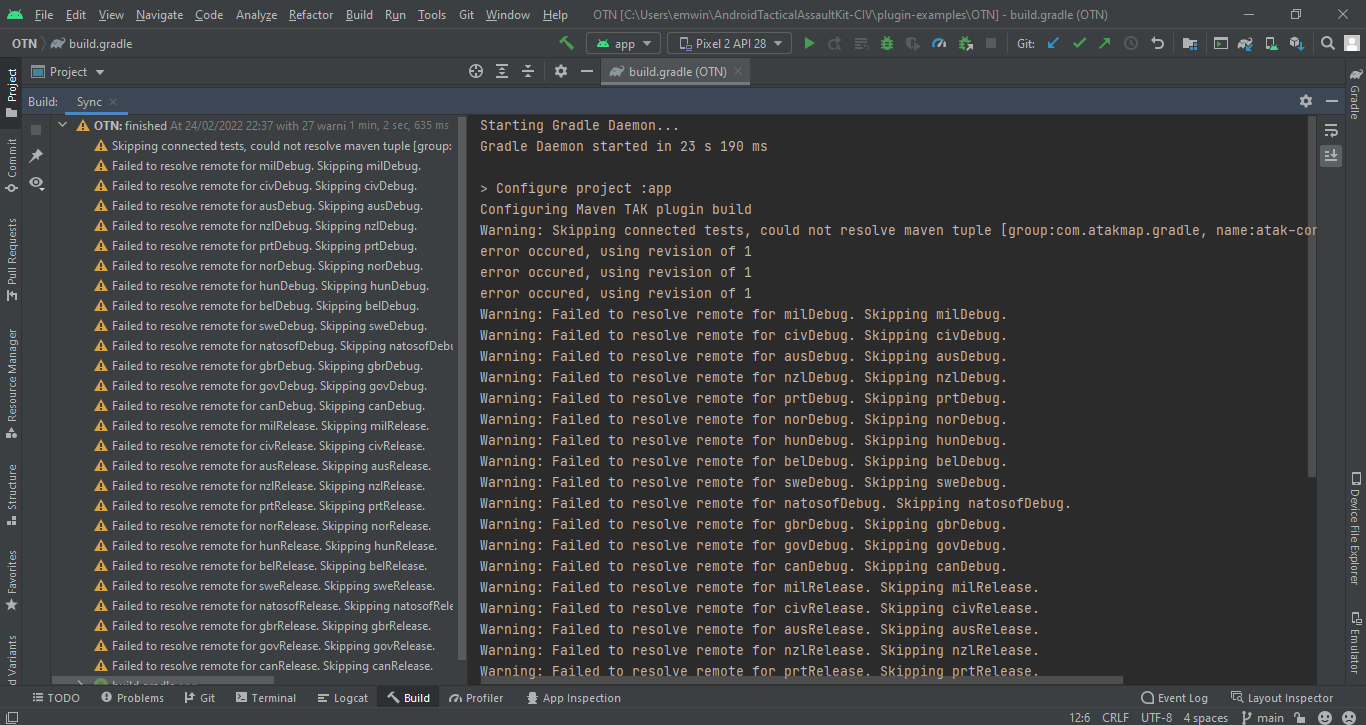The width and height of the screenshot is (1366, 725).
Task: Open the Layout Inspector from status bar
Action: tap(1289, 697)
